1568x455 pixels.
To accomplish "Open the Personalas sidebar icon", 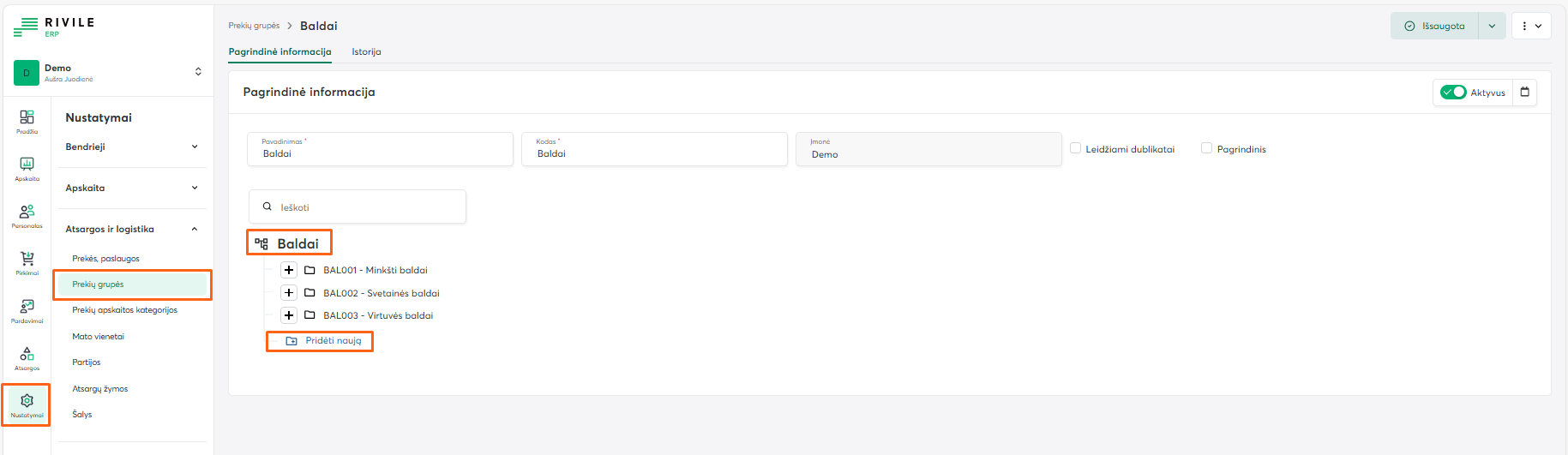I will click(27, 214).
